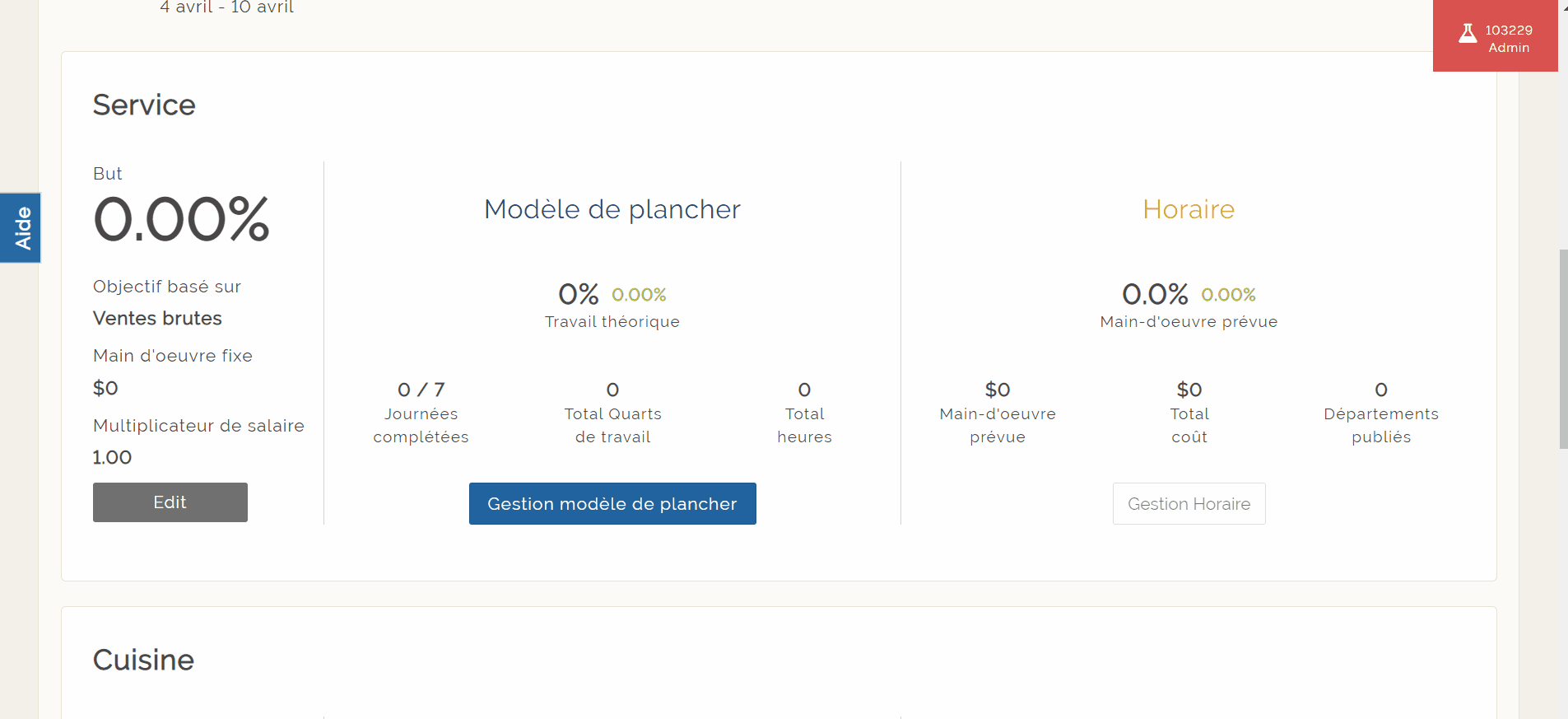Click the flask icon in the red badge

pos(1468,33)
